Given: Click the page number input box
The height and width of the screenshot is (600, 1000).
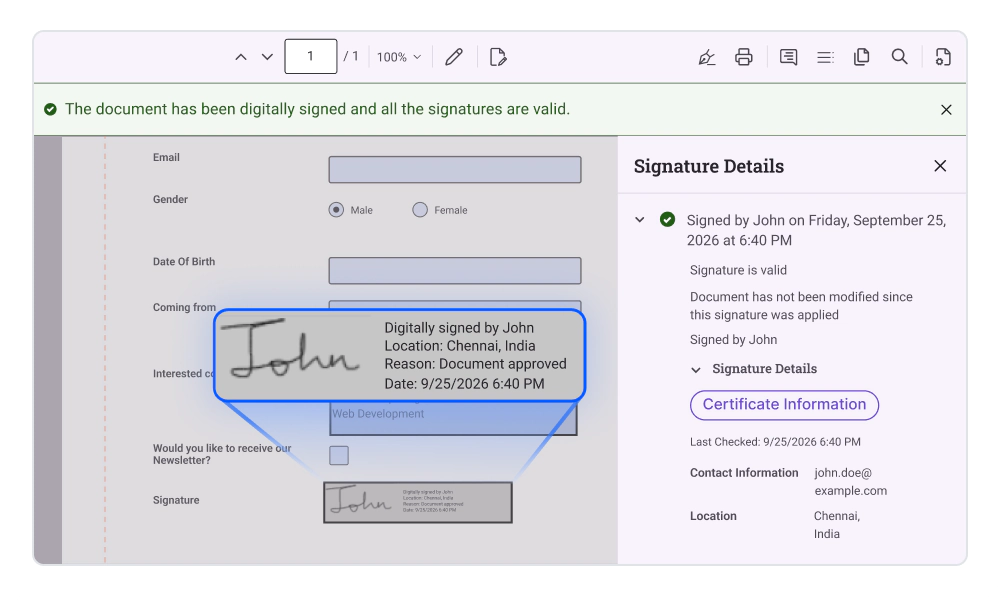Looking at the screenshot, I should 311,56.
